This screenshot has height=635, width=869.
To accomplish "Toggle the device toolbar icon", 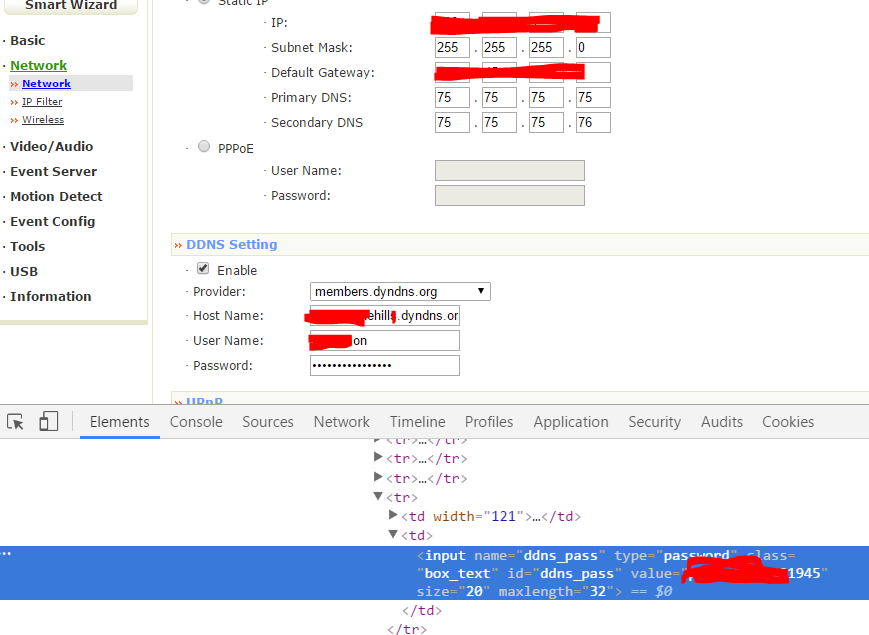I will point(49,422).
